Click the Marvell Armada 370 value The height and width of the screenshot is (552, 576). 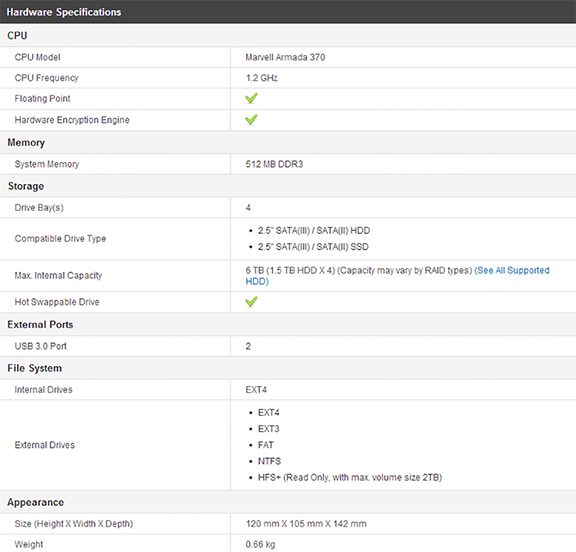pos(285,57)
